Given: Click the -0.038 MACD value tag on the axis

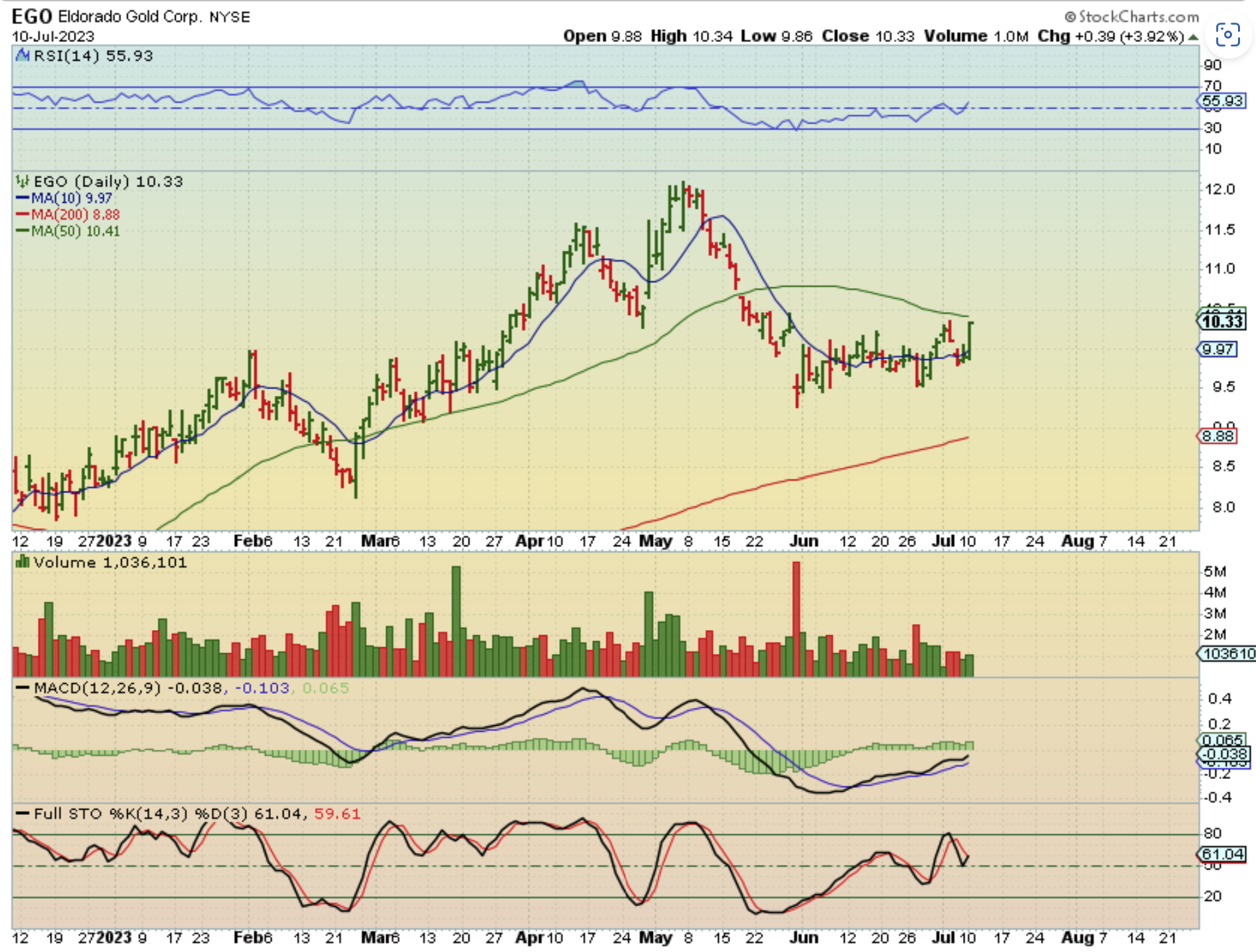Looking at the screenshot, I should pos(1225,754).
